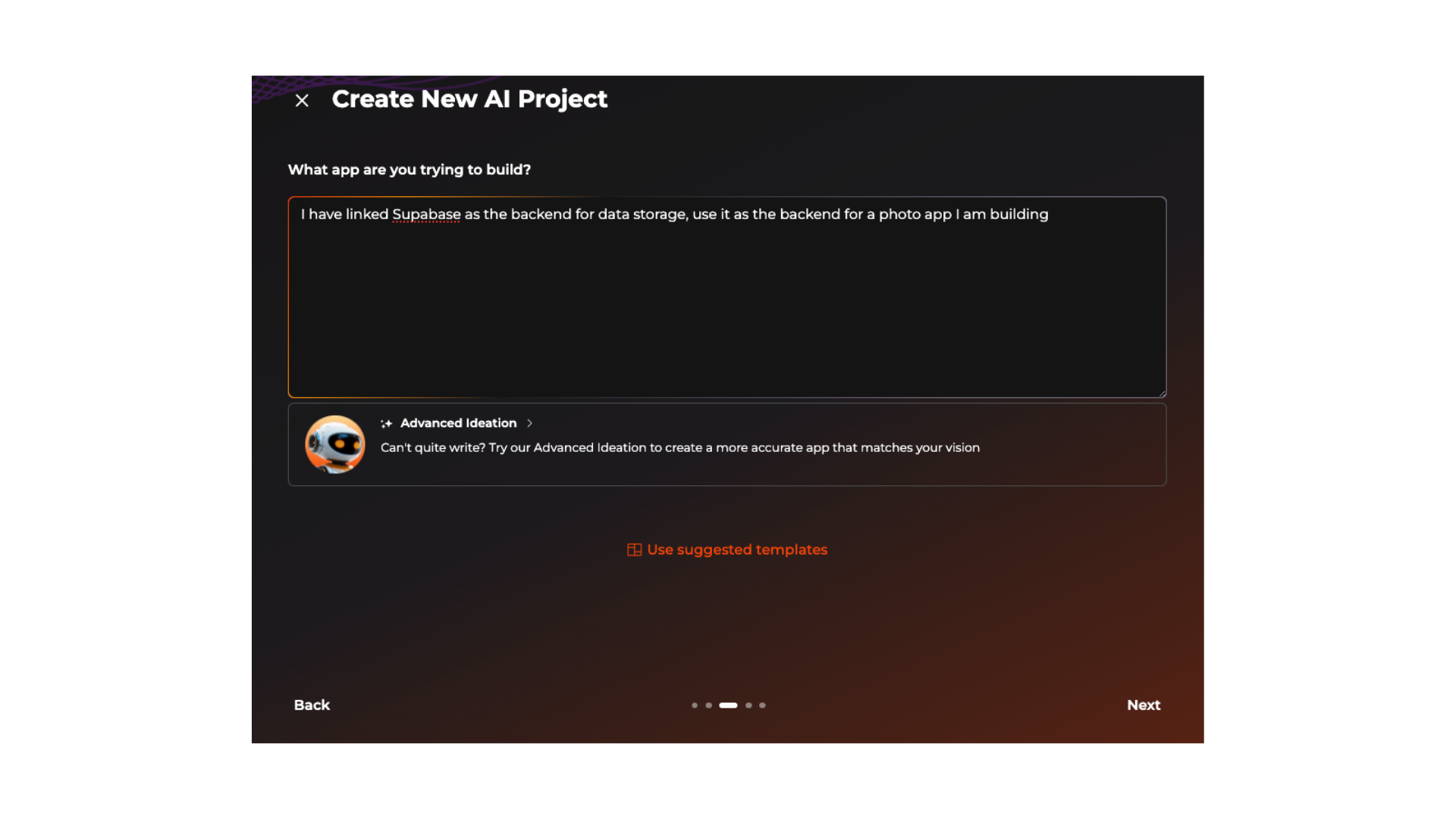Screen dimensions: 1456x819
Task: Jump to the last step dot
Action: click(x=762, y=705)
